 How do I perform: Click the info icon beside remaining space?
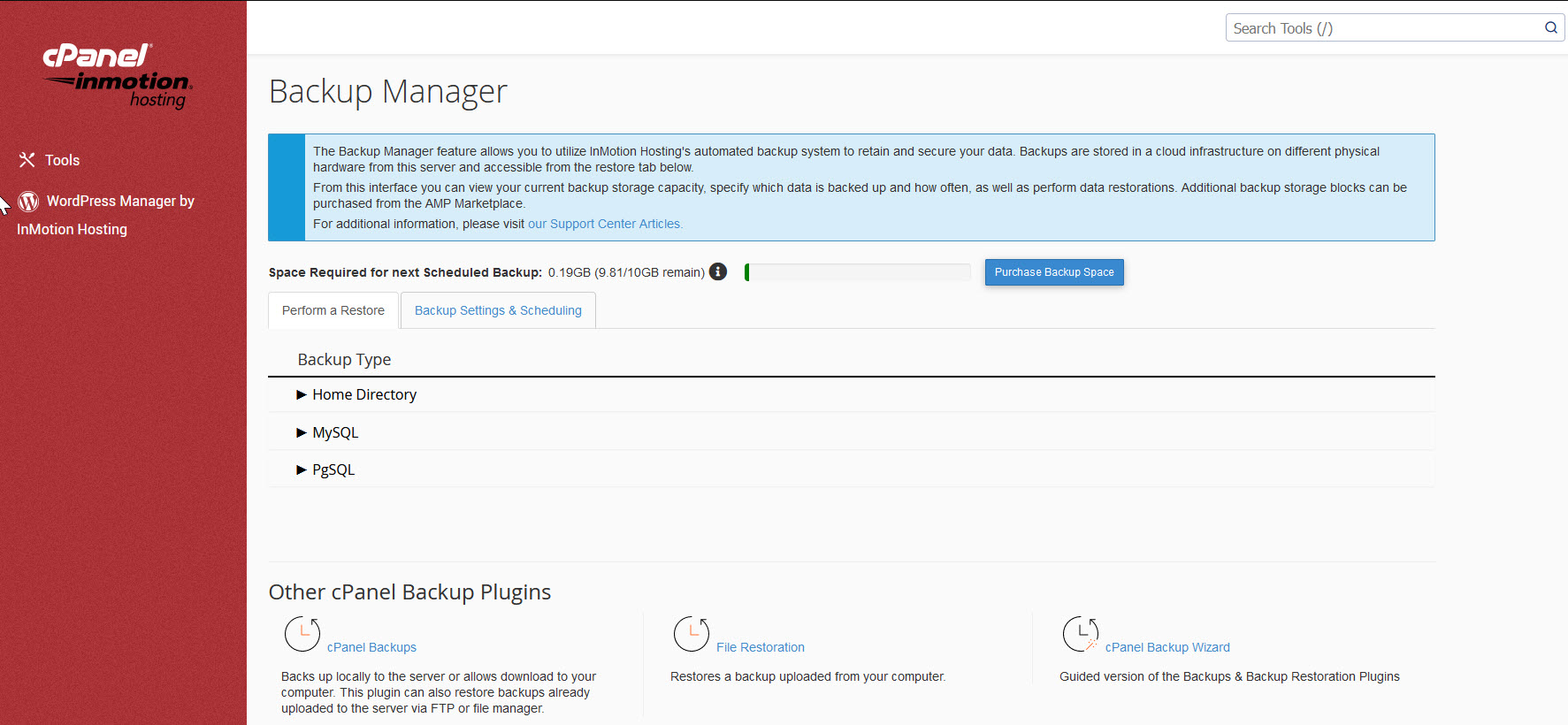[x=718, y=271]
